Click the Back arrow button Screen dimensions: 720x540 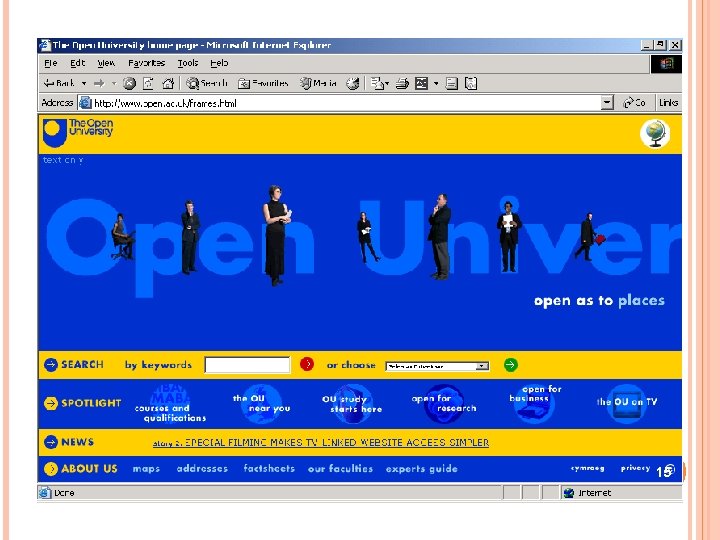click(58, 83)
